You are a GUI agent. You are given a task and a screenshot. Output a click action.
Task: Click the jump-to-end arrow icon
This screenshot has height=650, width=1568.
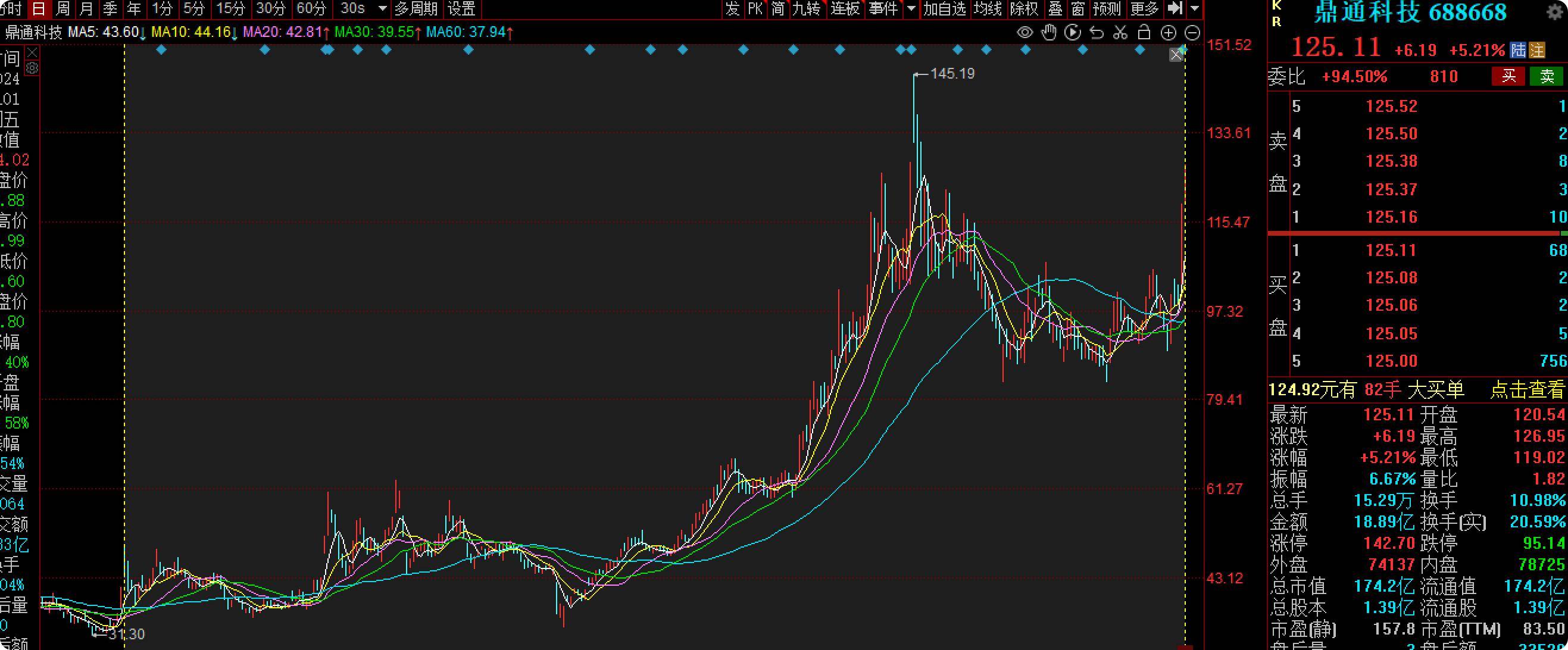point(1175,8)
